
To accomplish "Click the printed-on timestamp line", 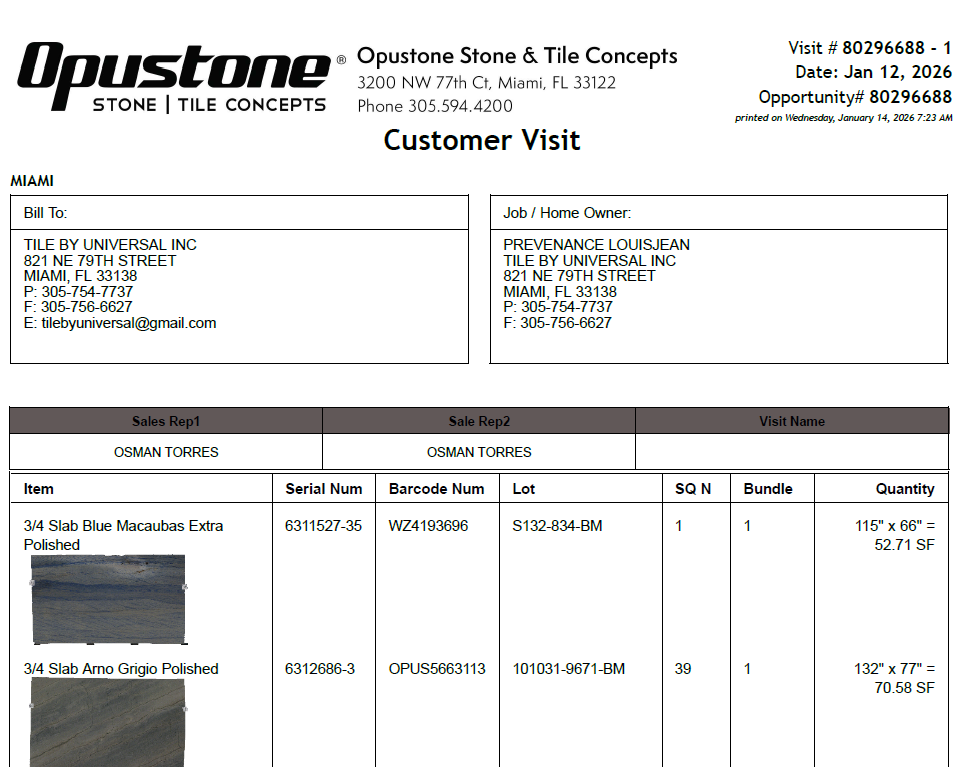I will (843, 117).
